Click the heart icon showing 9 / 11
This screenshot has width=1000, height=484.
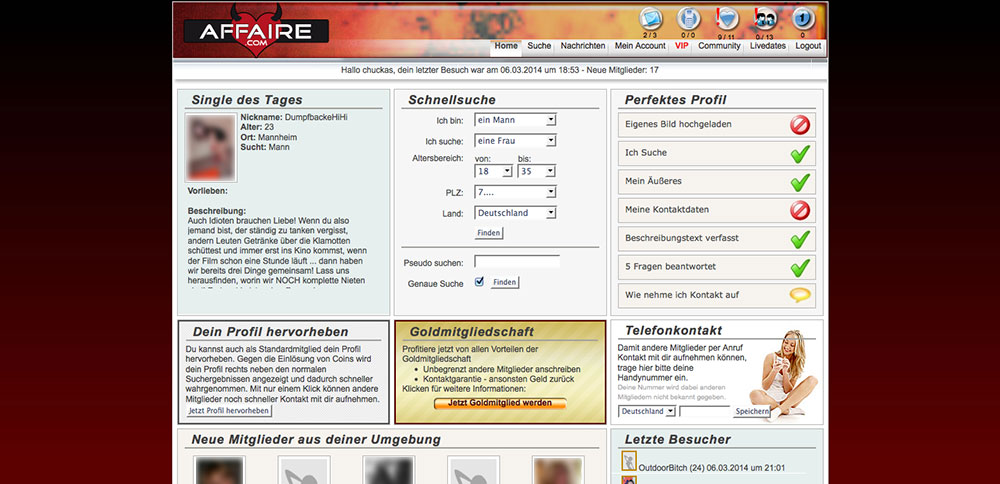[x=727, y=18]
